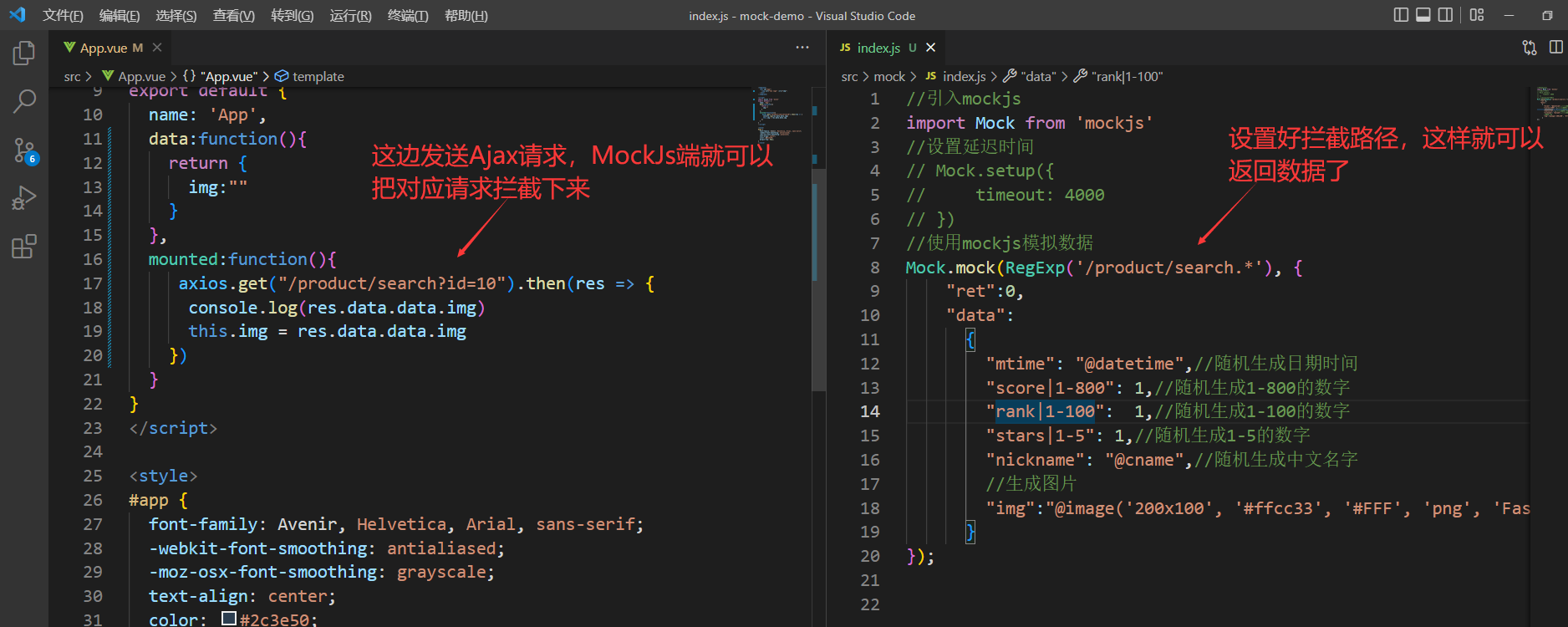Image resolution: width=1568 pixels, height=627 pixels.
Task: Click "score|1-800" key on line 13
Action: [x=1050, y=388]
